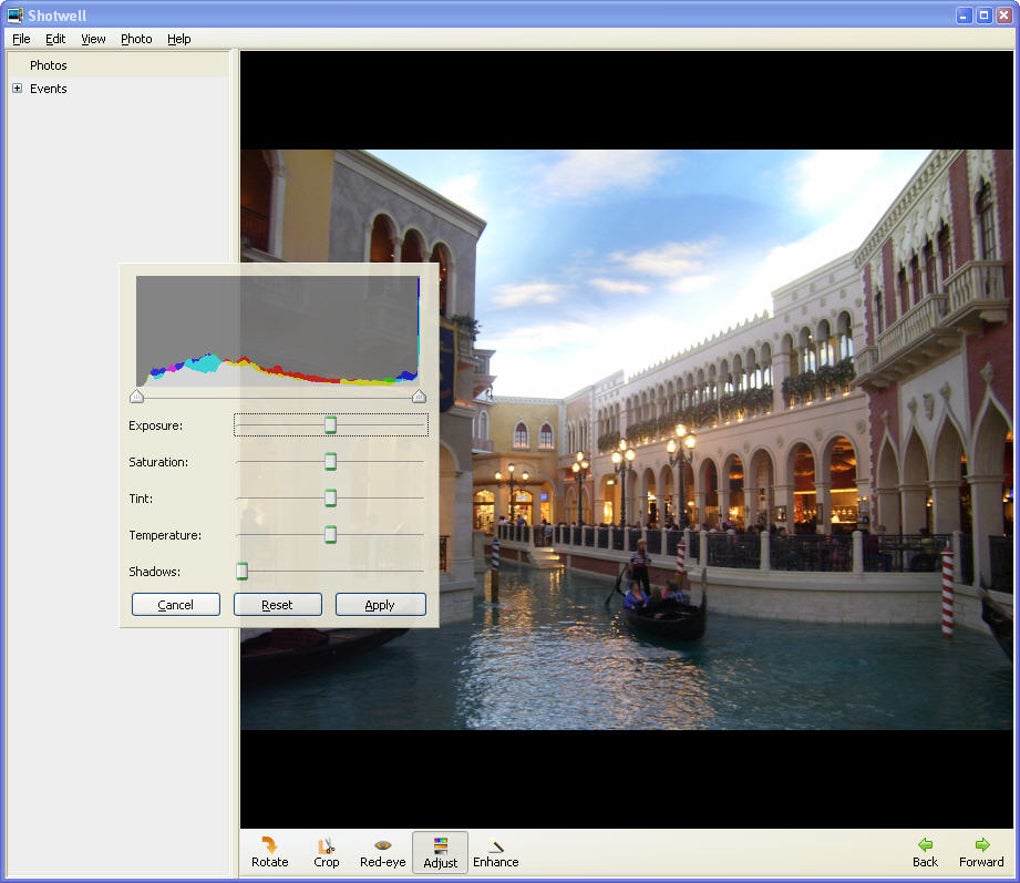Select Photos in the sidebar
This screenshot has height=883, width=1020.
click(x=48, y=65)
